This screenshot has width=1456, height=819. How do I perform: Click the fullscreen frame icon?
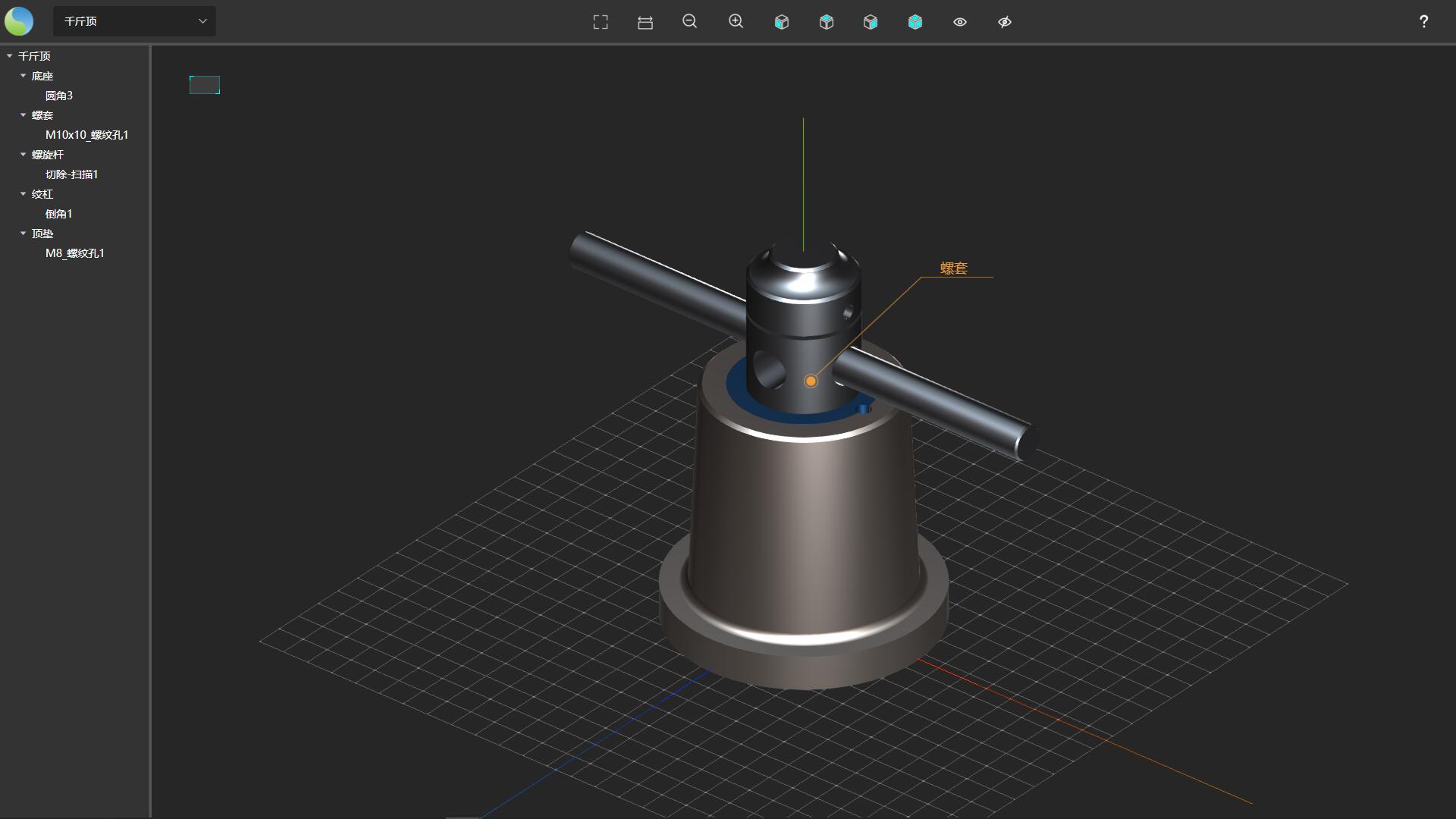point(601,22)
